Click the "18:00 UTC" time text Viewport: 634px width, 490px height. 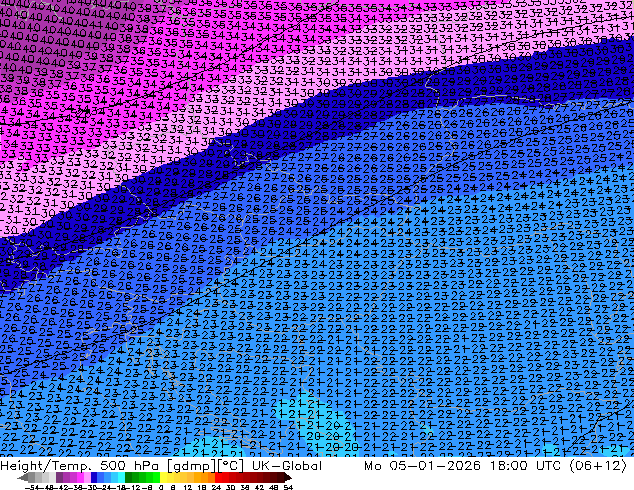[526, 465]
